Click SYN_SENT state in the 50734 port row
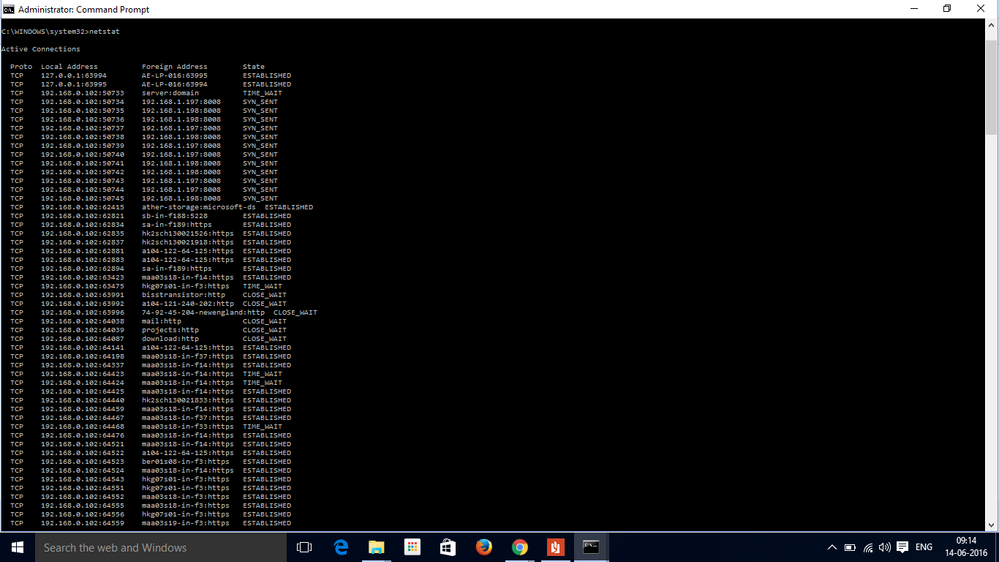This screenshot has height=562, width=999. pyautogui.click(x=260, y=102)
